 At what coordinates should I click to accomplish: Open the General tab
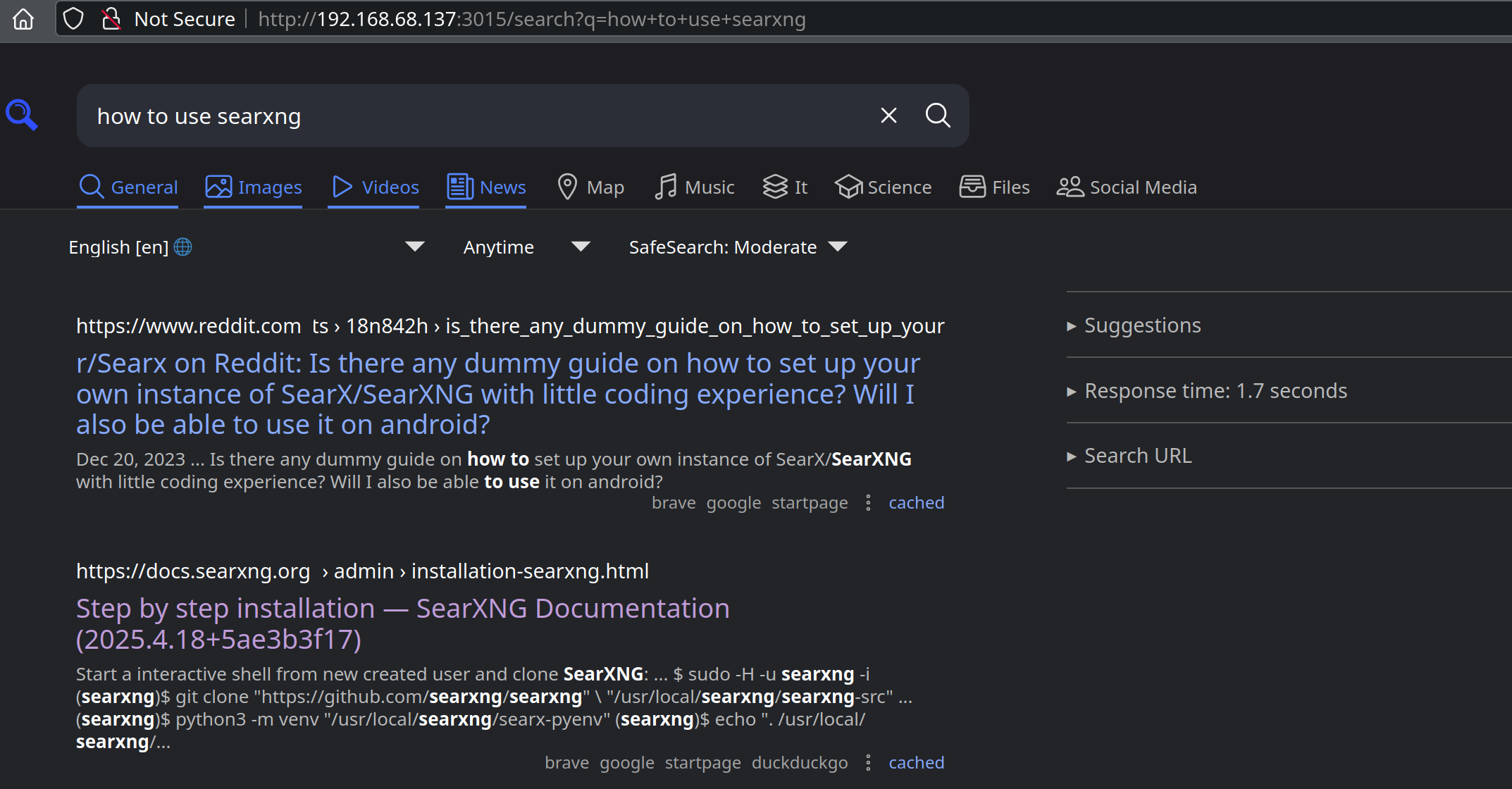coord(128,187)
